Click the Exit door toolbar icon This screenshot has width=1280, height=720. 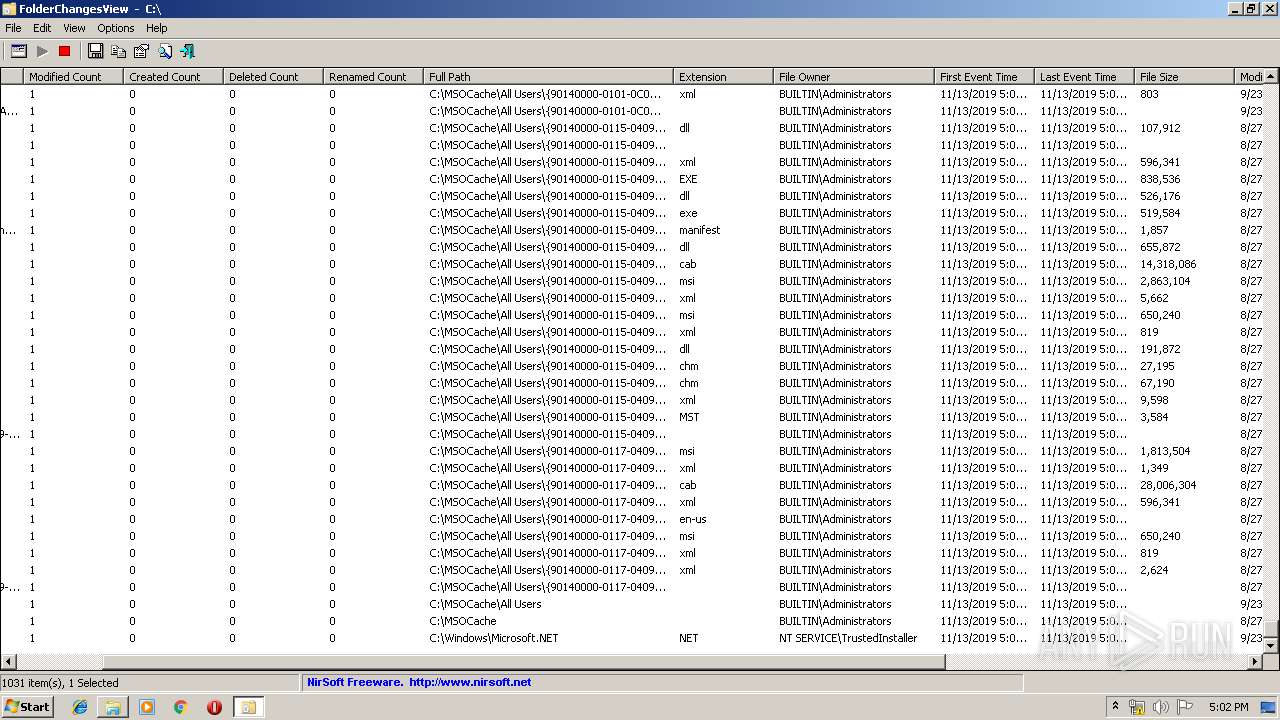[187, 51]
